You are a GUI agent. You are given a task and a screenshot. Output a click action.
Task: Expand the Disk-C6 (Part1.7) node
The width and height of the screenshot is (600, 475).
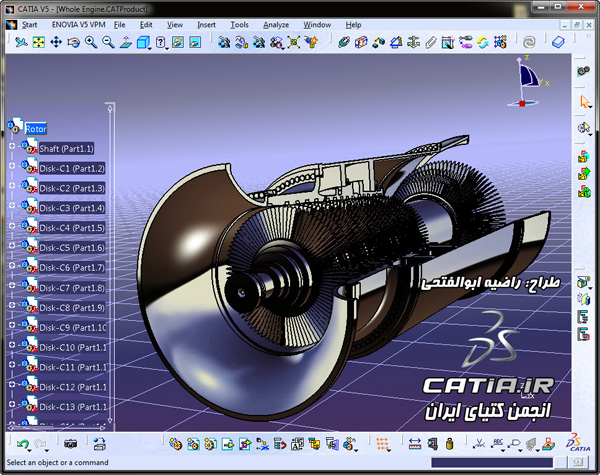[12, 265]
